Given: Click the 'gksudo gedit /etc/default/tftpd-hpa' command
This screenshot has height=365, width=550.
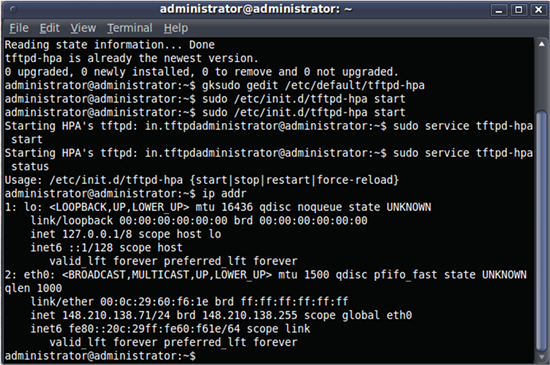Looking at the screenshot, I should point(313,85).
